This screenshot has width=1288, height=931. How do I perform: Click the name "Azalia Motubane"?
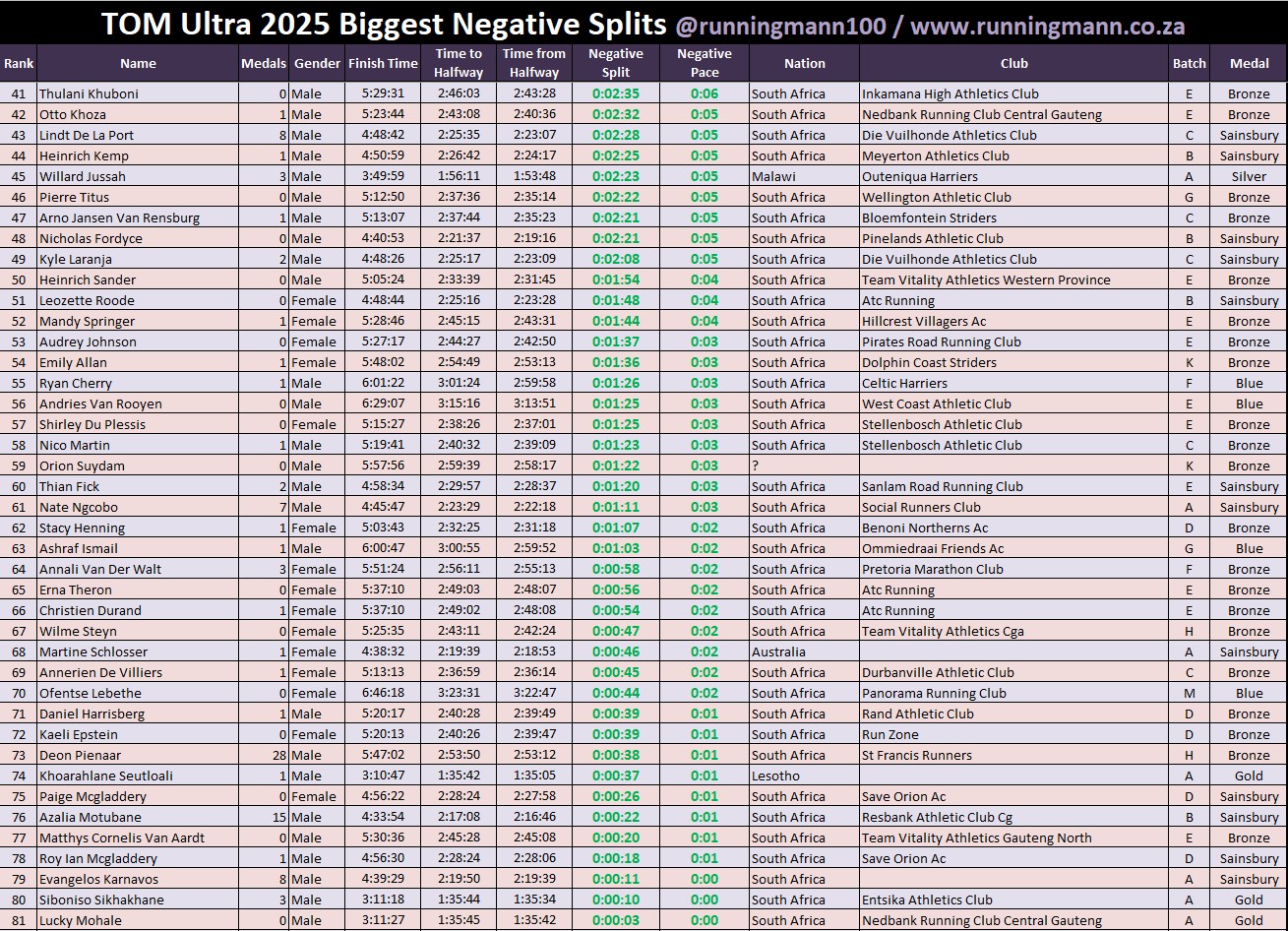coord(91,817)
